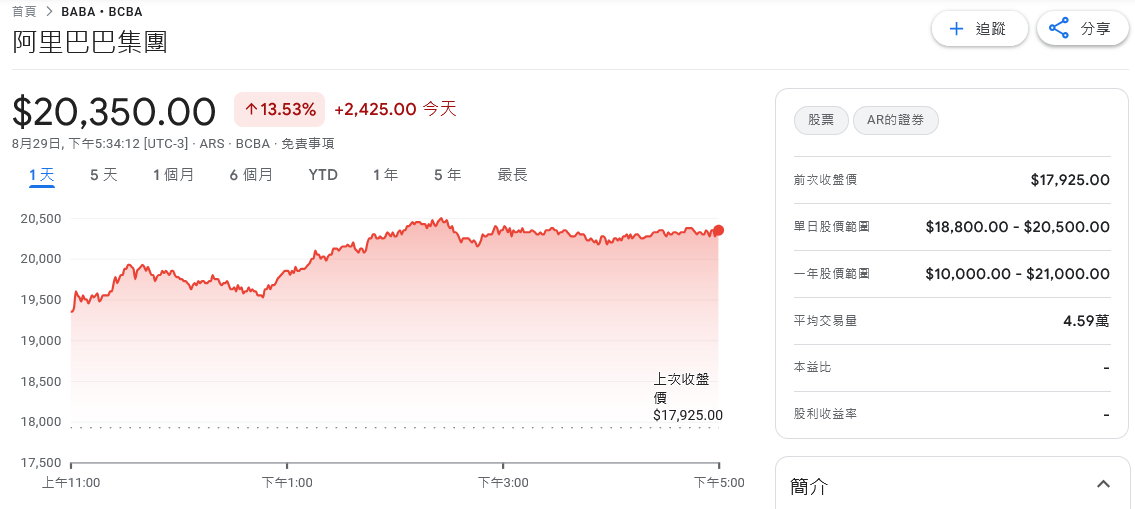
Task: Click the red endpoint dot on chart
Action: click(x=718, y=230)
